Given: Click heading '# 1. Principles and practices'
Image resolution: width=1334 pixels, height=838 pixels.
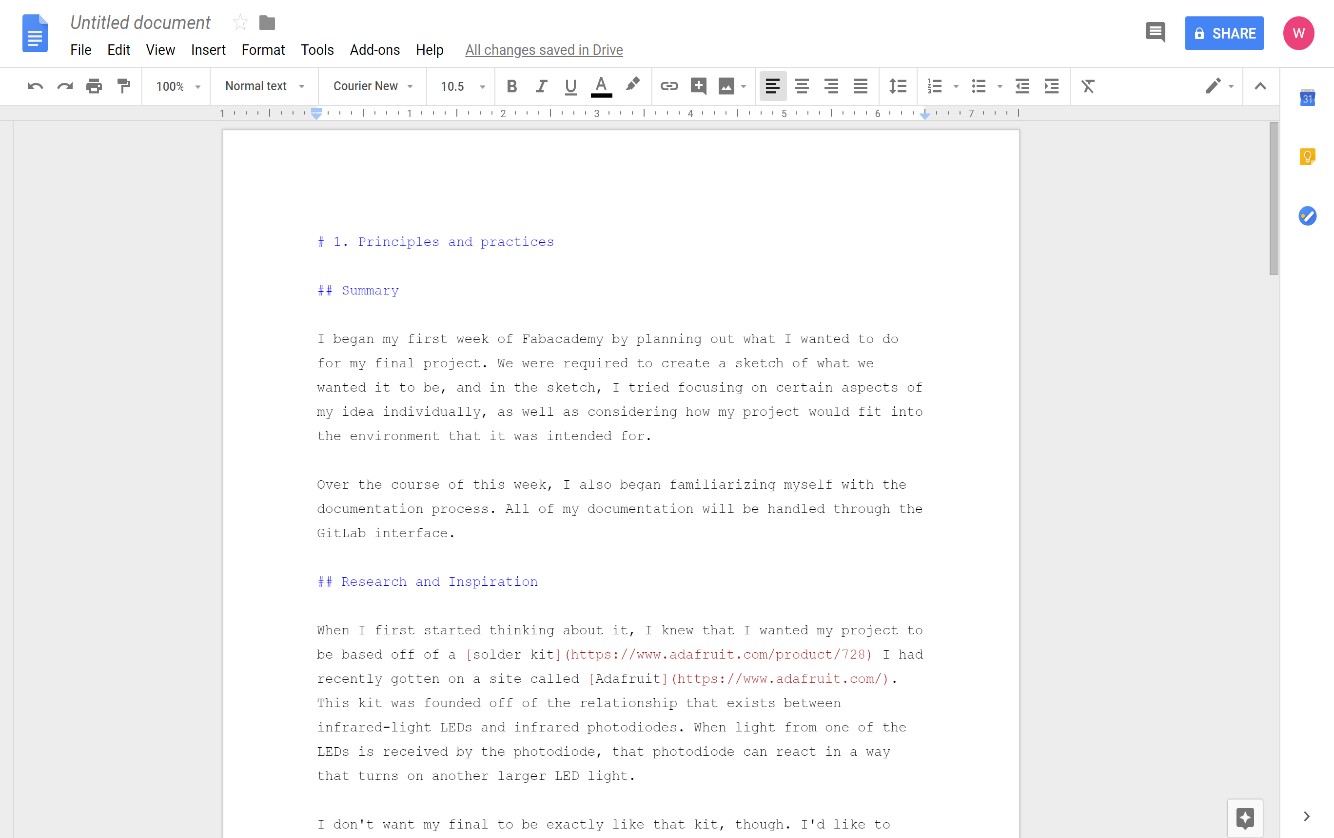Looking at the screenshot, I should tap(435, 242).
